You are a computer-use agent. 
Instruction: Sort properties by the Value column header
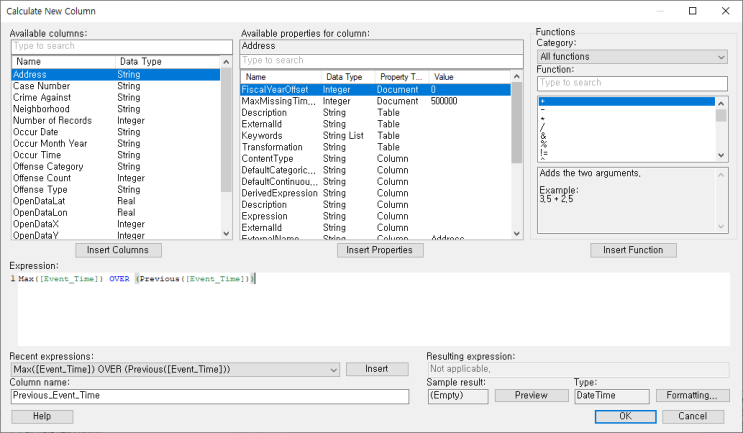(x=467, y=76)
